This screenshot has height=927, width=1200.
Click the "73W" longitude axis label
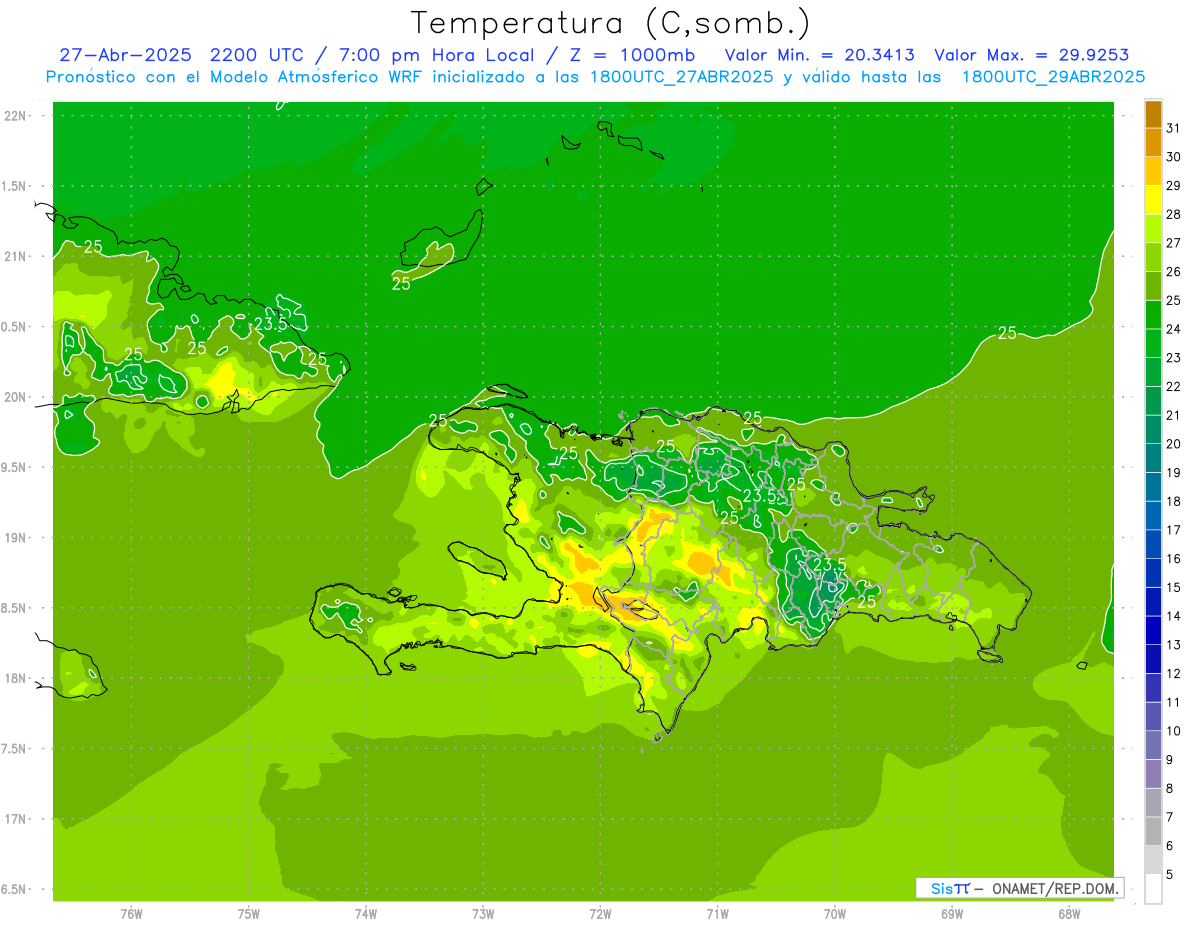[483, 914]
